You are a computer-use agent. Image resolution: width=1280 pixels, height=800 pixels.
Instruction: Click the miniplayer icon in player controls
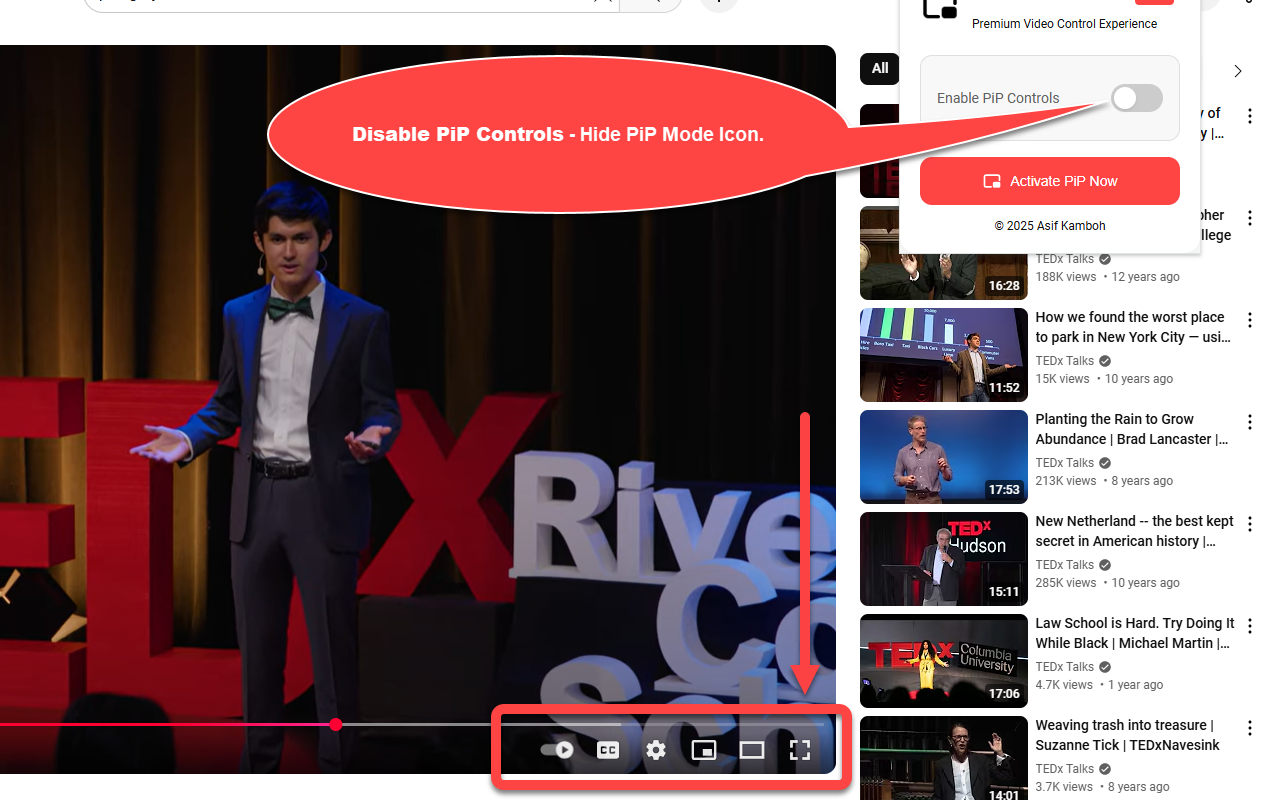704,749
